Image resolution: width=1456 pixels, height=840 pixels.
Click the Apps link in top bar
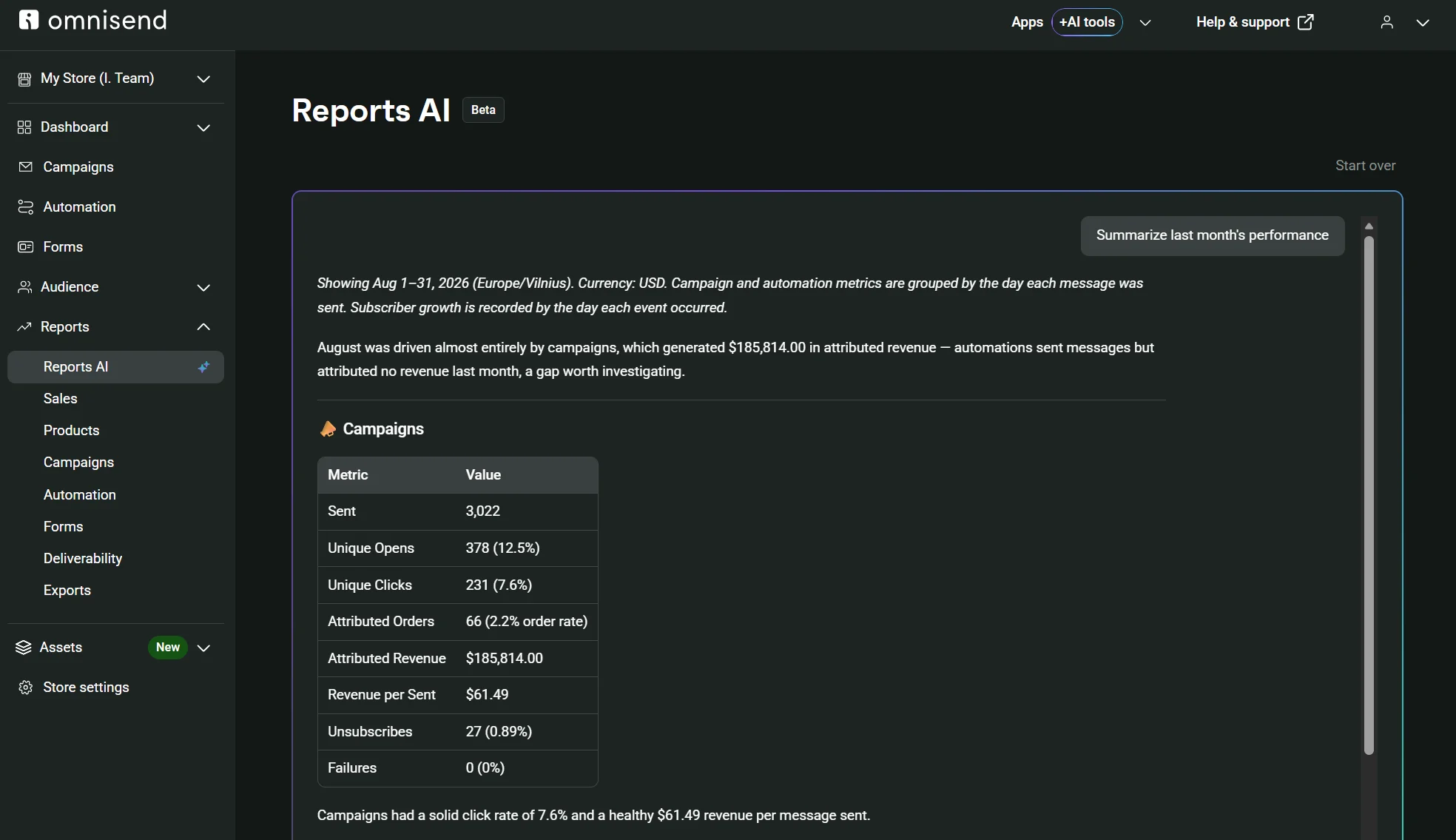(x=1027, y=22)
